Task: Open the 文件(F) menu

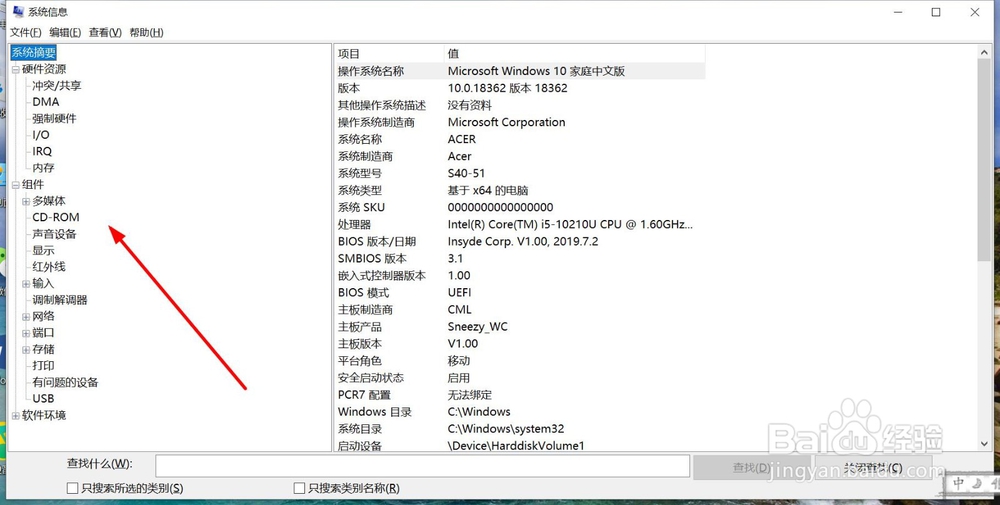Action: (26, 33)
